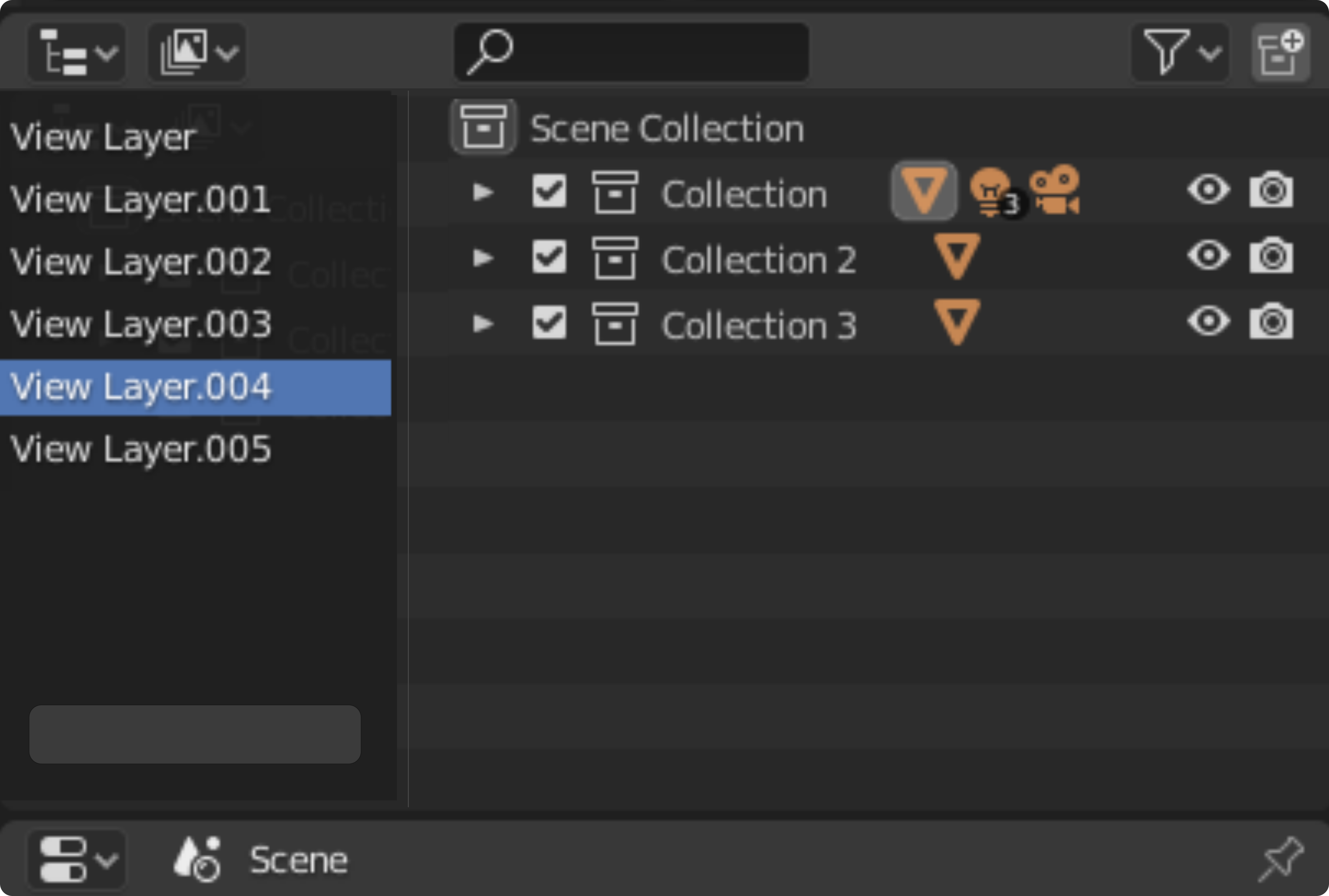
Task: Open the outliner filter dropdown
Action: (x=1181, y=52)
